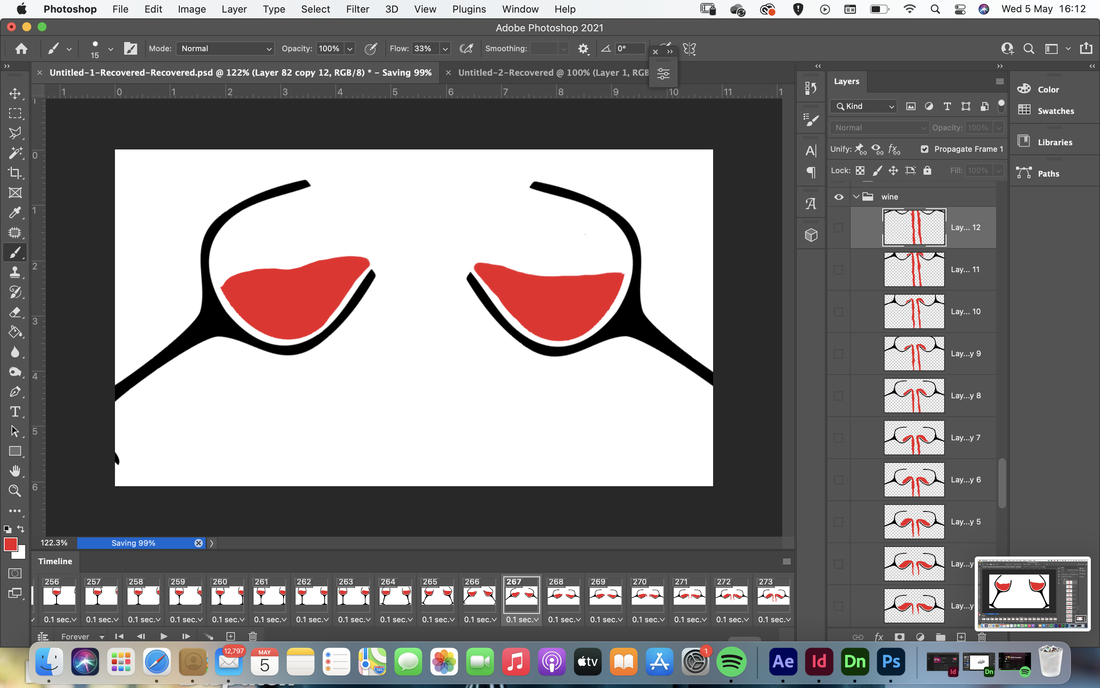
Task: Select the Eraser tool
Action: pos(15,312)
